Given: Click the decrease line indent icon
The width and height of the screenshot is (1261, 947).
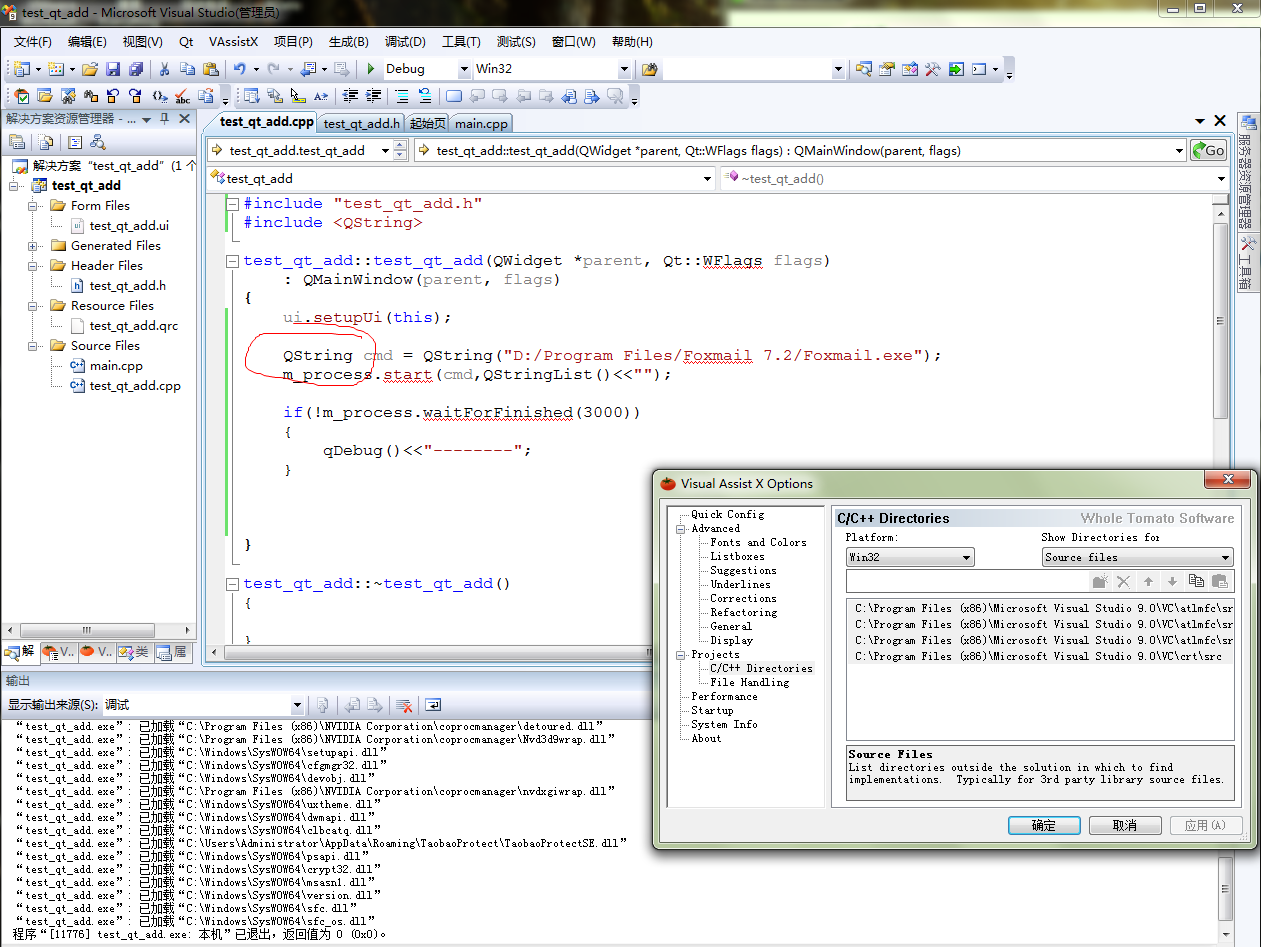Looking at the screenshot, I should (351, 96).
